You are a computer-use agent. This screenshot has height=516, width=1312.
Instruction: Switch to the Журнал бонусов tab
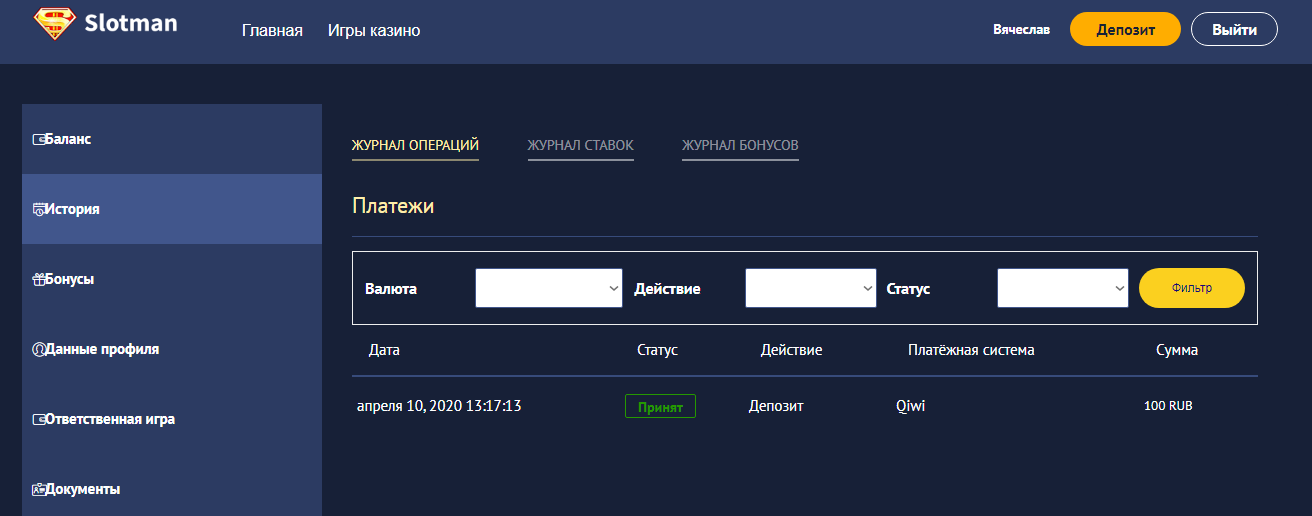point(740,146)
